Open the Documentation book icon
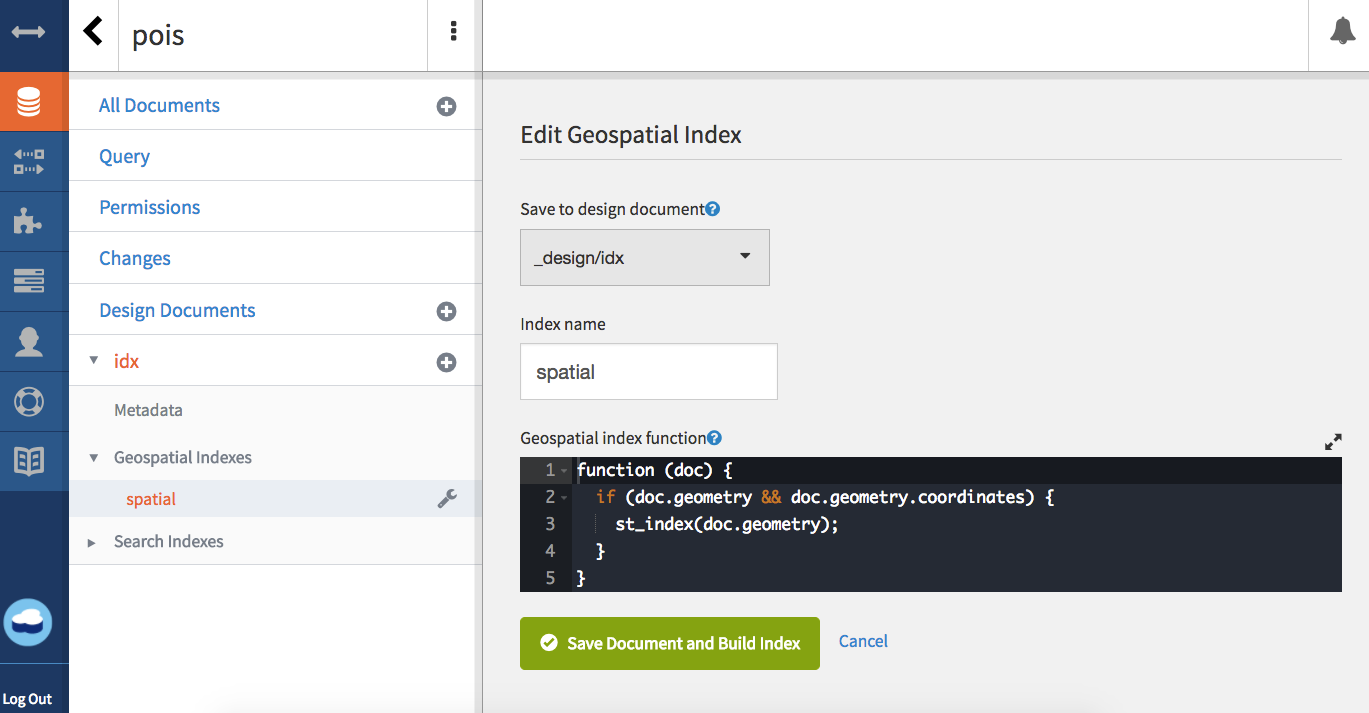Screen dimensions: 1369x713 (x=28, y=461)
